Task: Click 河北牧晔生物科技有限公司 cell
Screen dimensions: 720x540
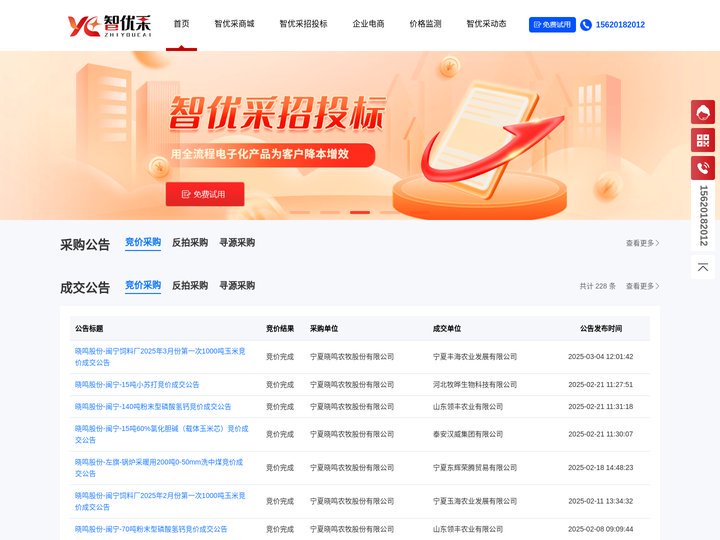Action: pos(475,385)
